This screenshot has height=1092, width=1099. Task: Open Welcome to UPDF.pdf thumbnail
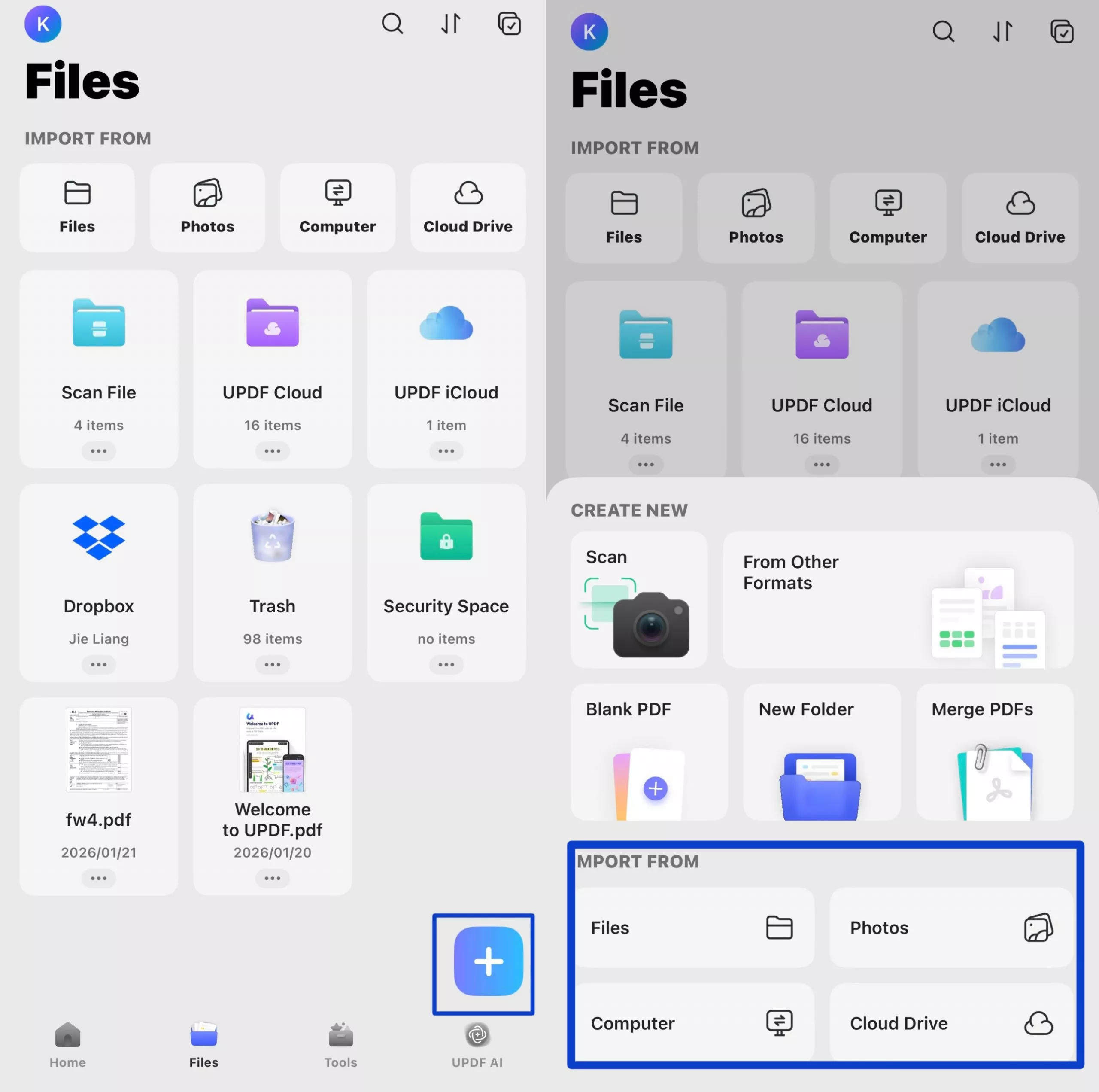pyautogui.click(x=273, y=749)
